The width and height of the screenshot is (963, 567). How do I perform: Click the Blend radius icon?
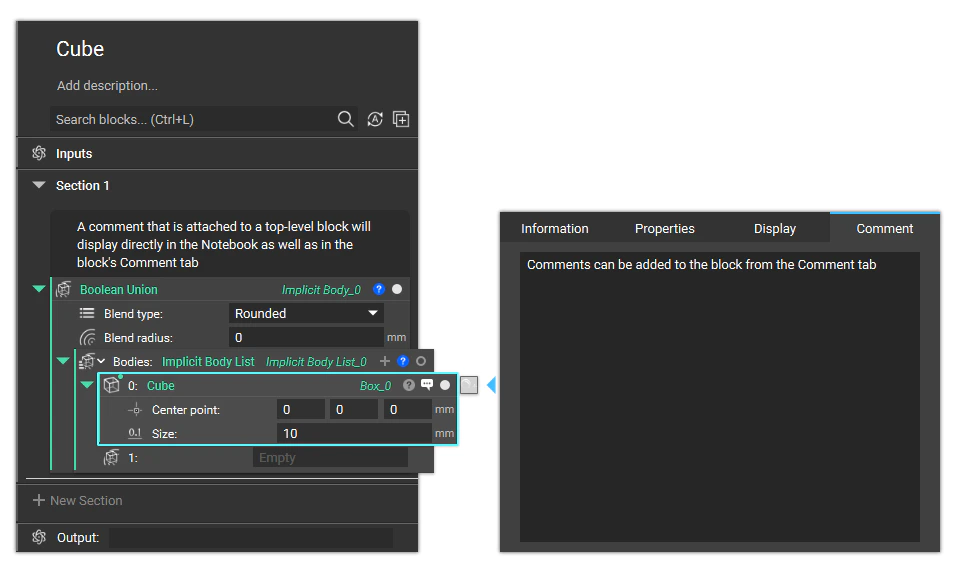coord(88,337)
